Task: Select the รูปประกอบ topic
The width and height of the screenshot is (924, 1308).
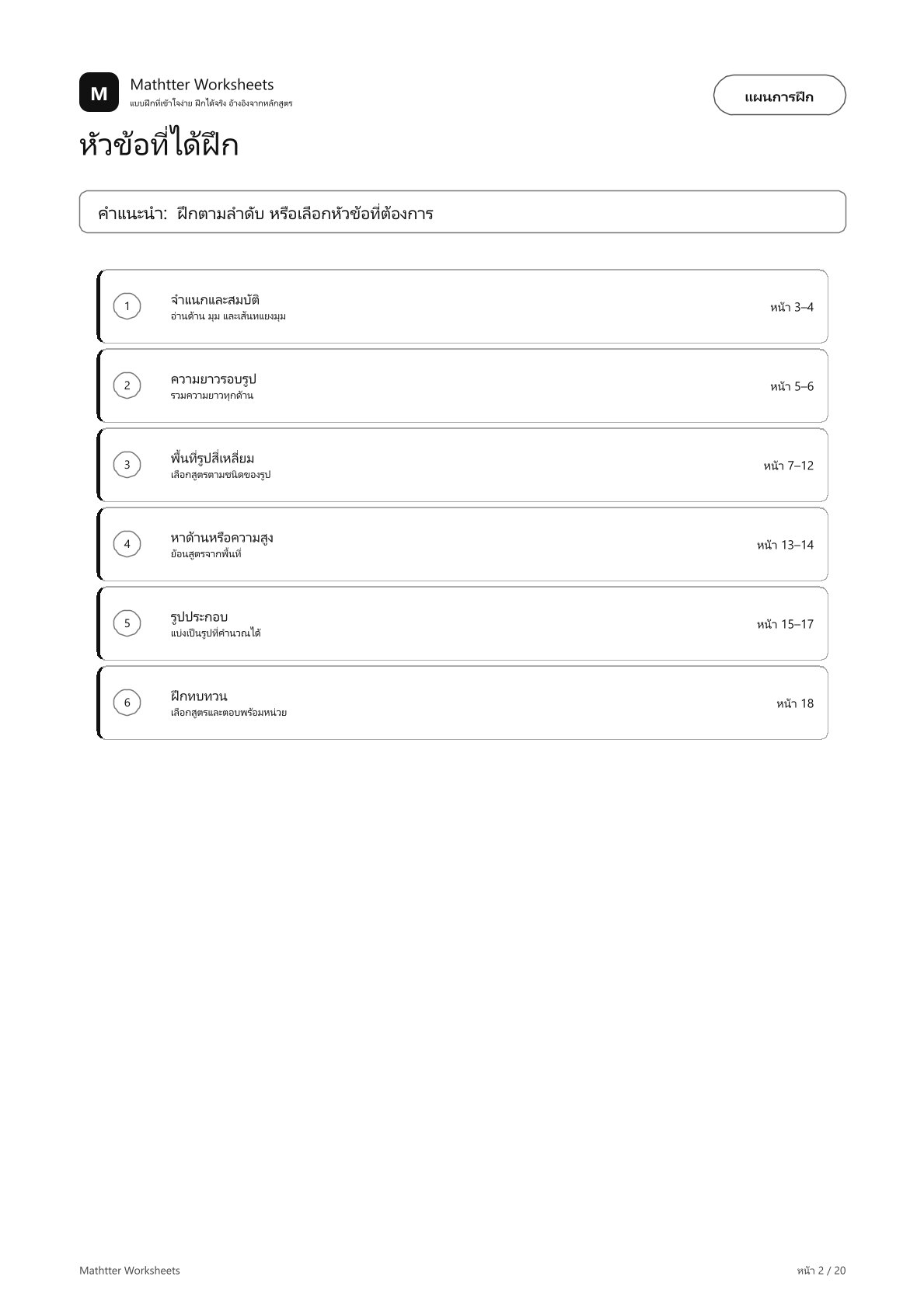Action: tap(462, 623)
